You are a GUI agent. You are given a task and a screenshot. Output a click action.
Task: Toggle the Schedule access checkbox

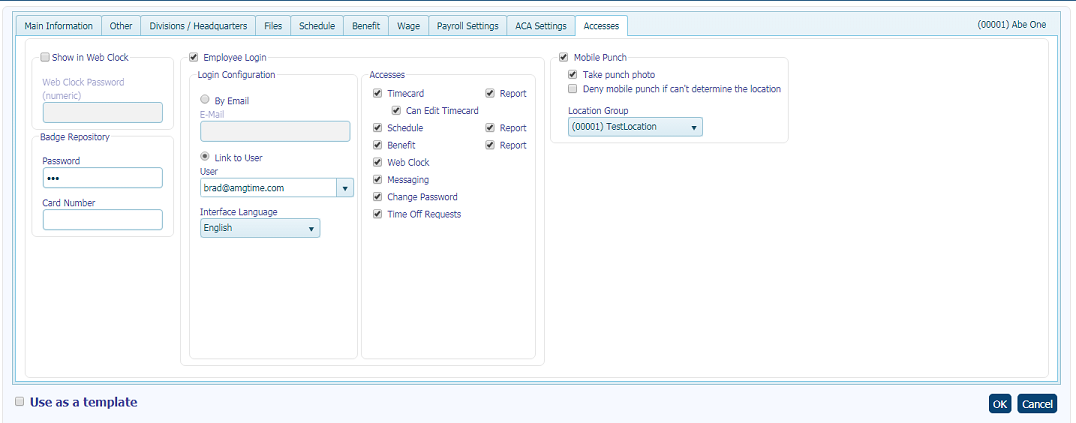[x=377, y=128]
